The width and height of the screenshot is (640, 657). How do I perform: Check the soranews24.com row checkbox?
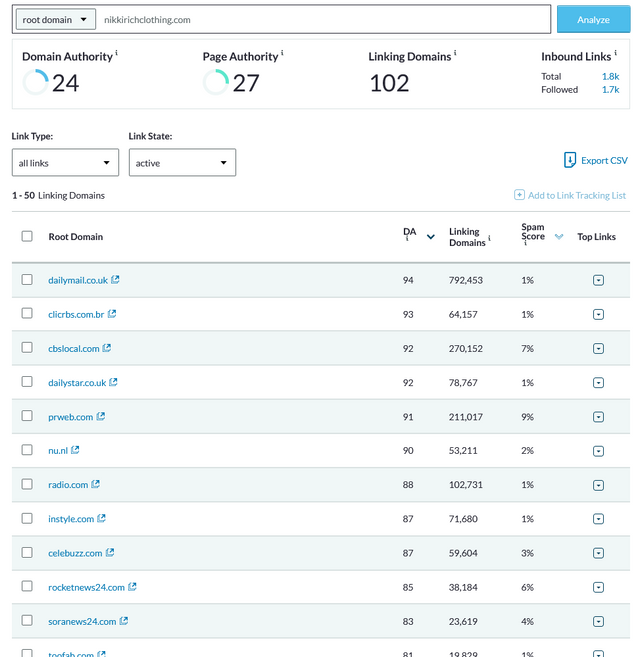[27, 621]
